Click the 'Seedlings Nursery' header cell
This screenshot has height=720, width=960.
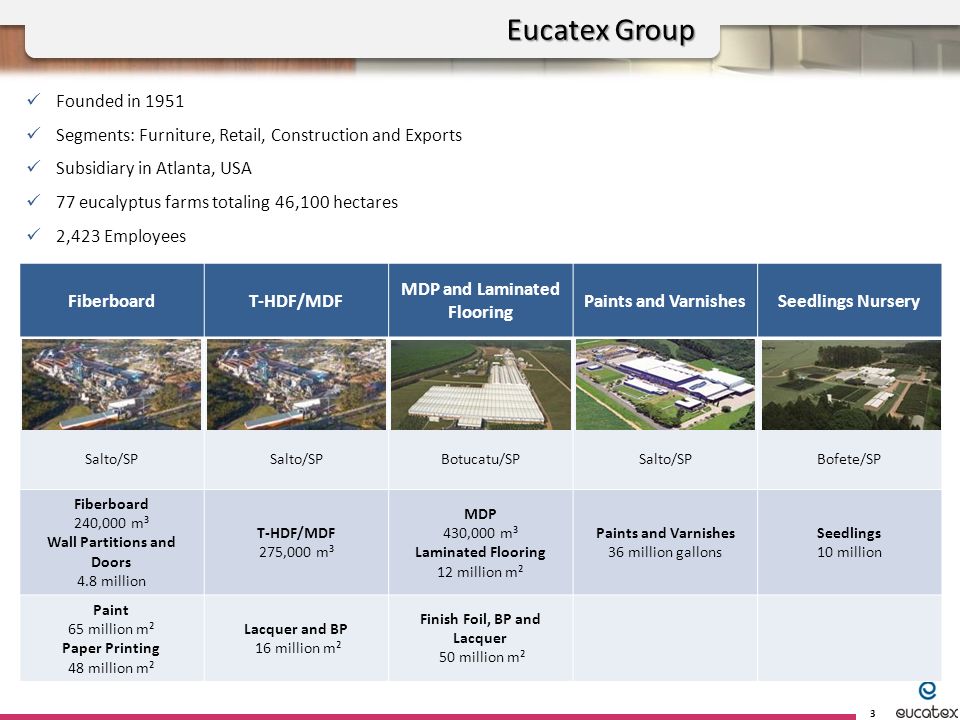849,301
